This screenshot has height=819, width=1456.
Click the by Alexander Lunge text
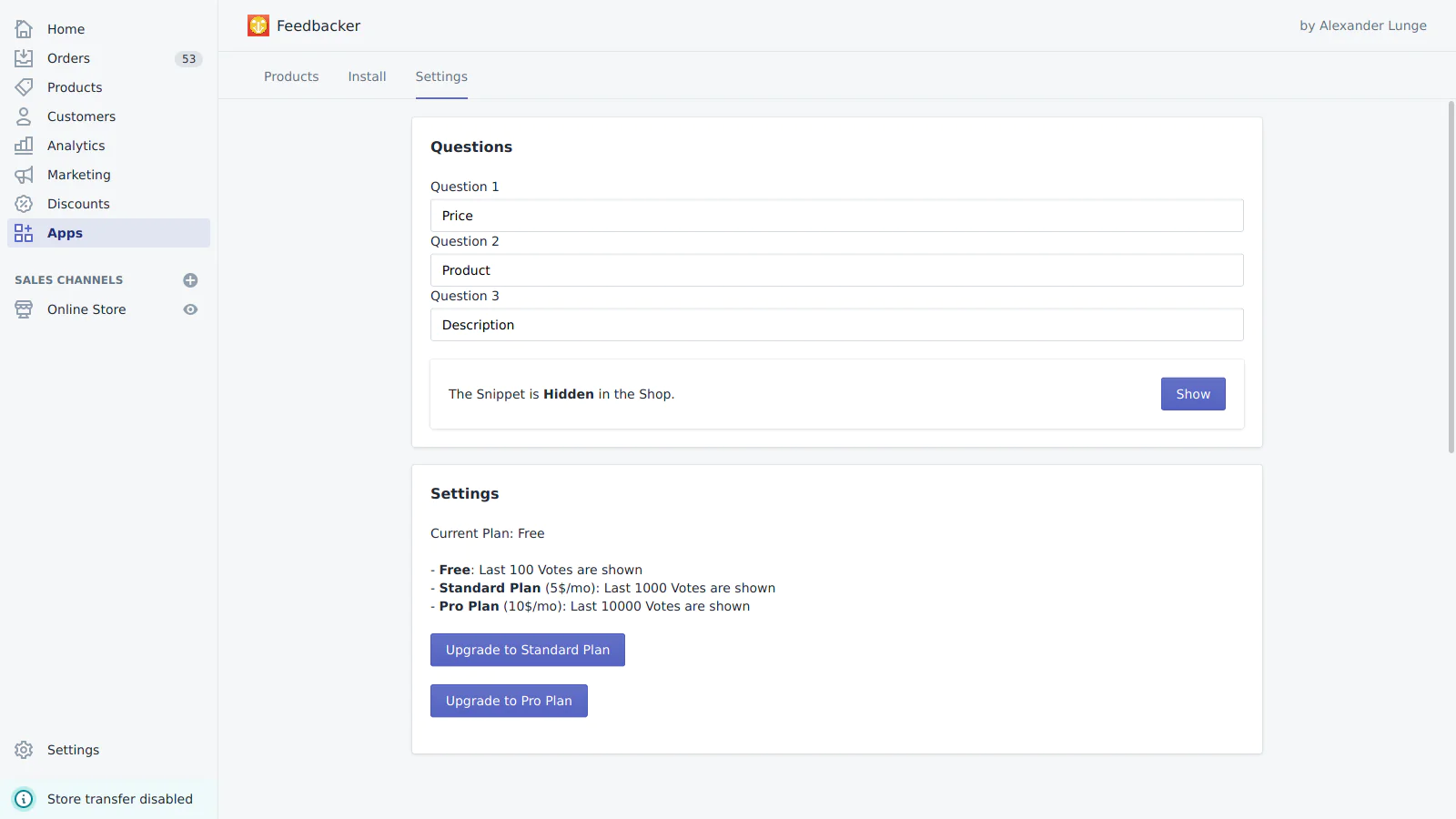coord(1363,25)
